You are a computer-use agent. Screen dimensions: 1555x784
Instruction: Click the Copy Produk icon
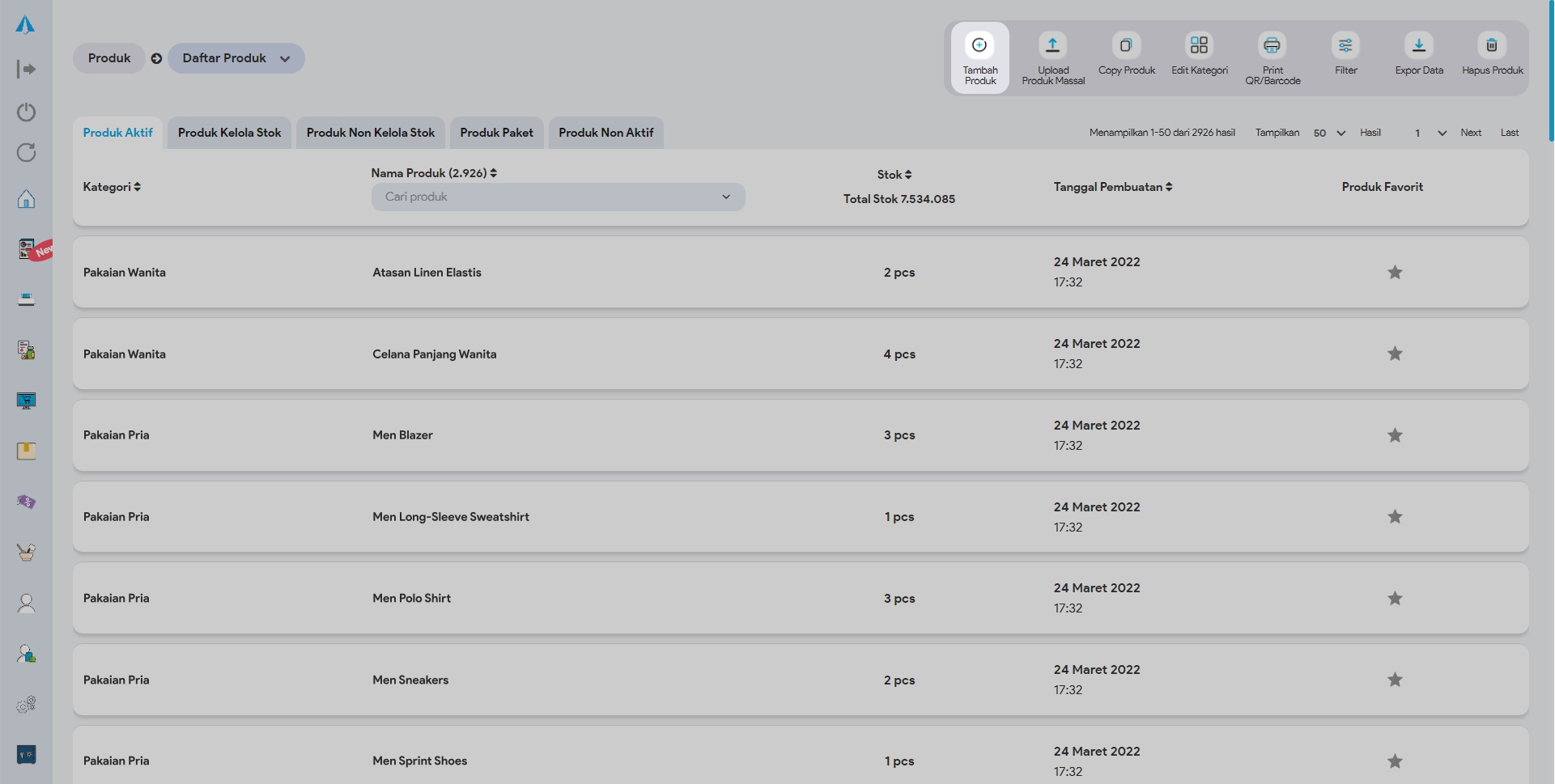[x=1126, y=45]
